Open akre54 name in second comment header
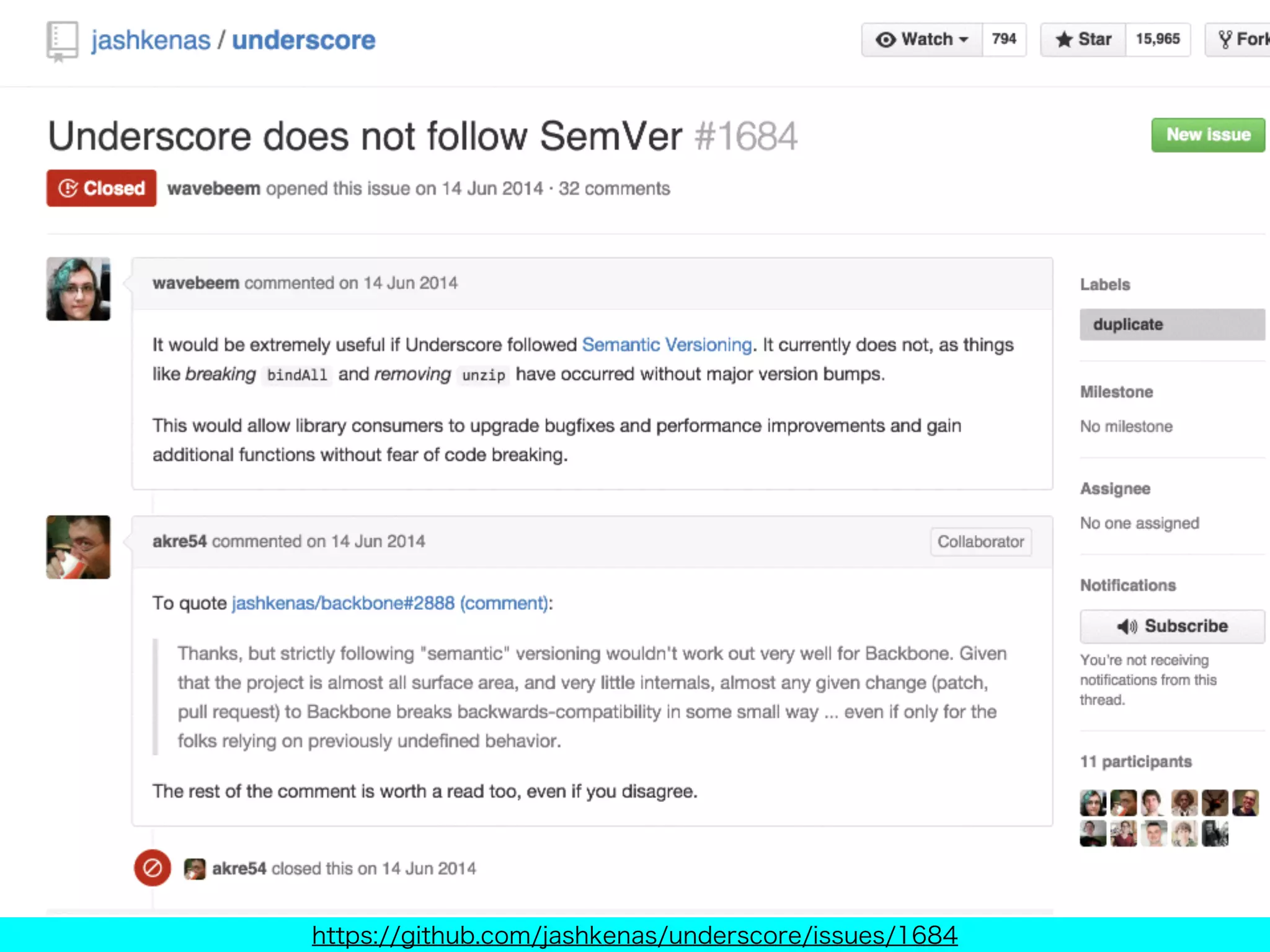 (x=180, y=541)
